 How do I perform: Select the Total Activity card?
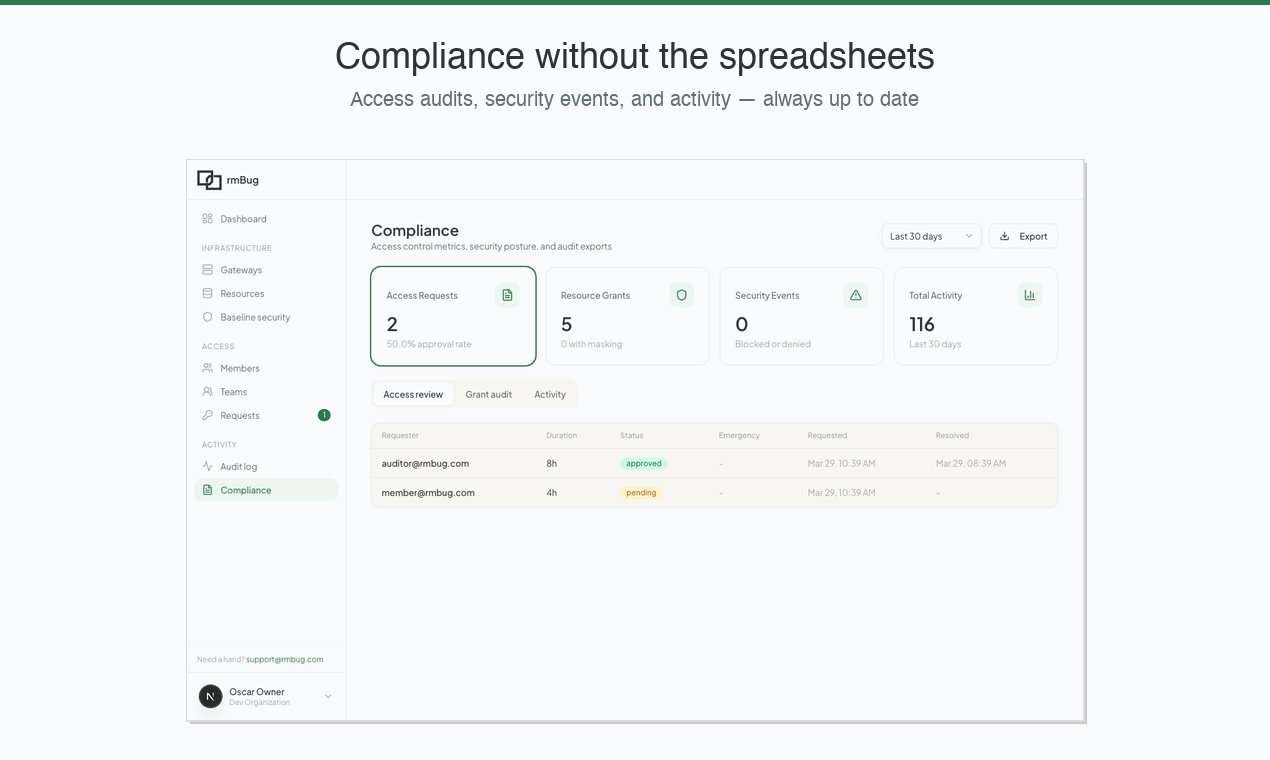pos(975,316)
